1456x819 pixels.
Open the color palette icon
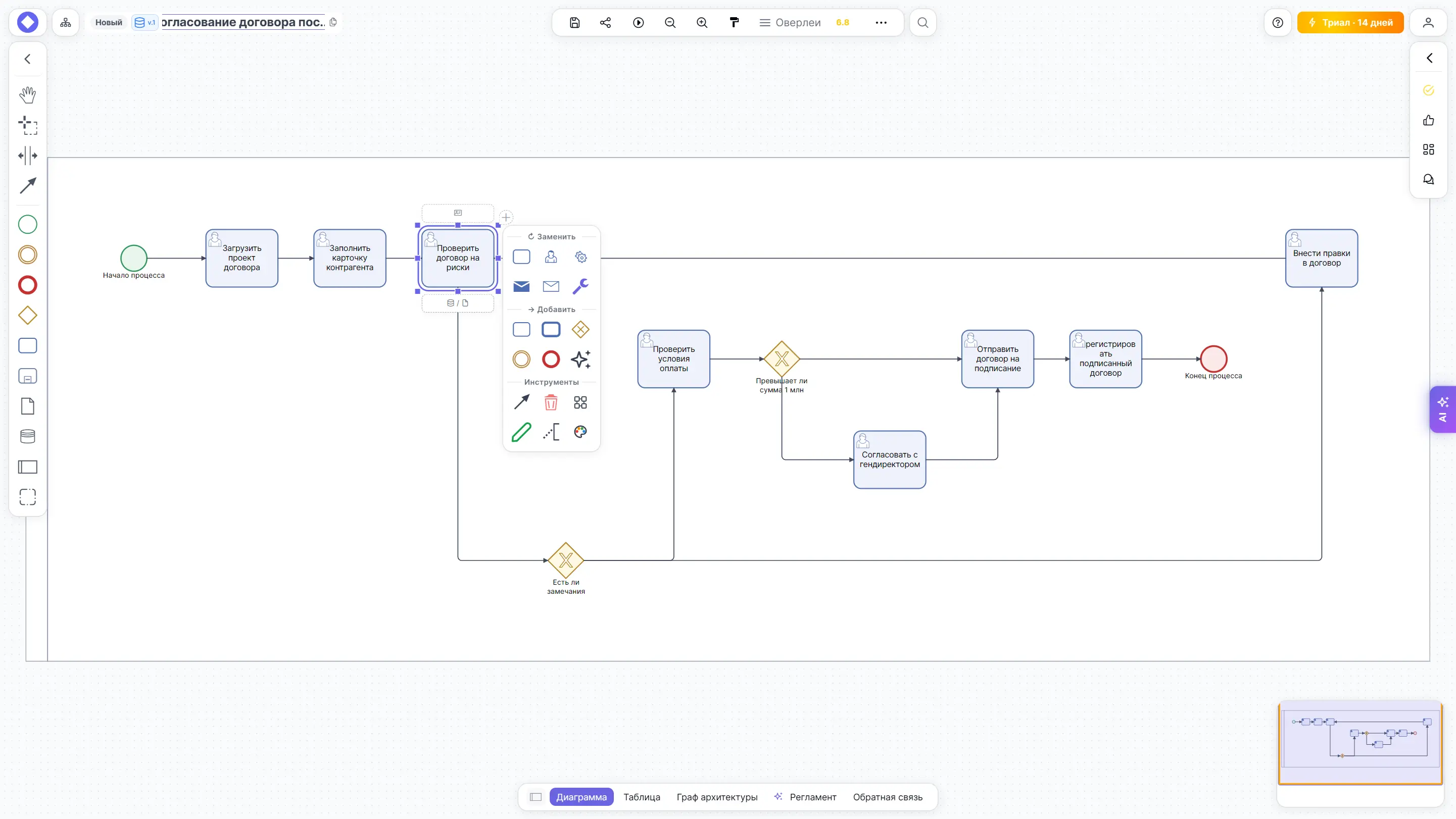580,432
